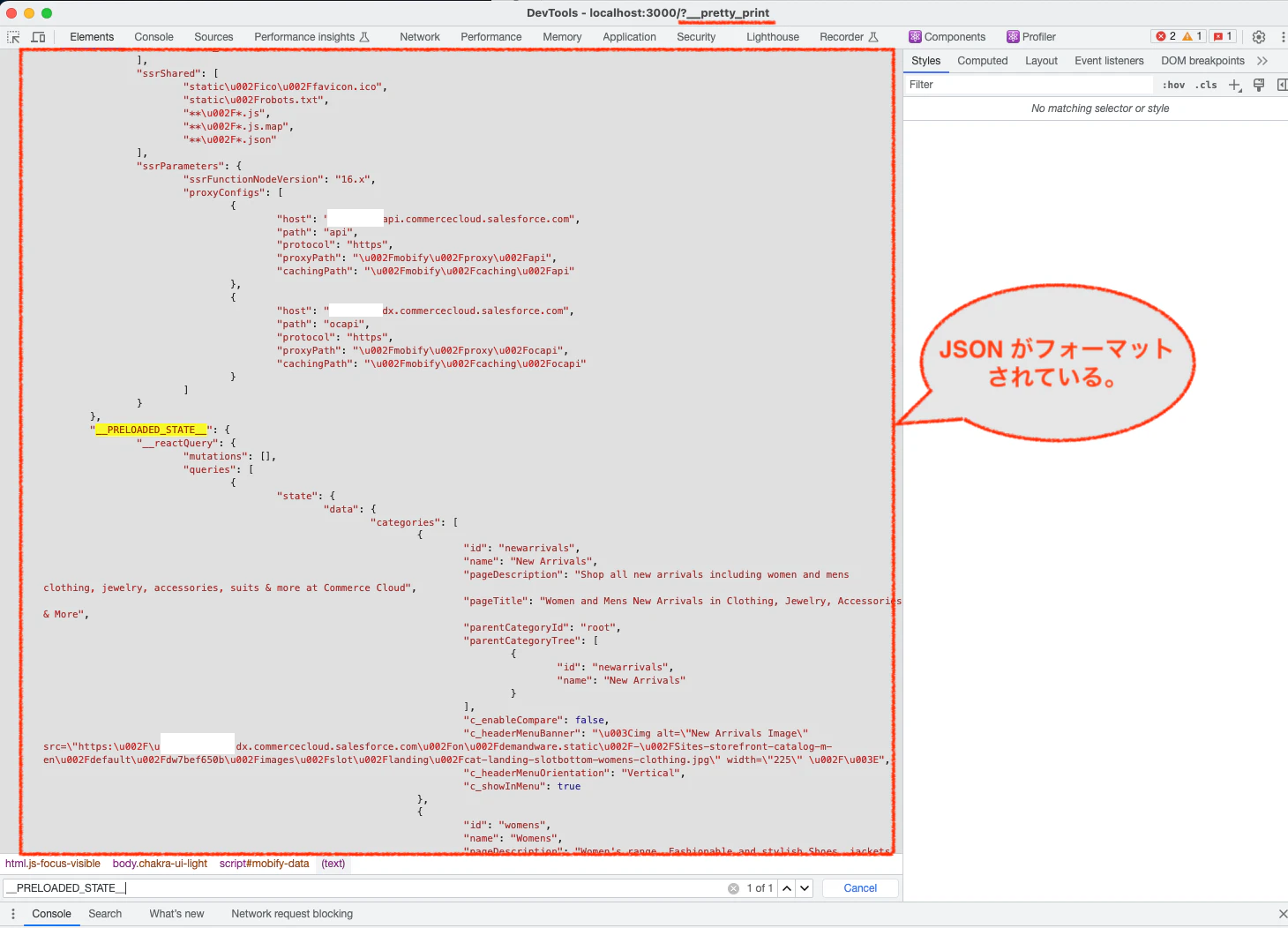The image size is (1288, 928).
Task: Click the "c_headerMenuOrientation" key text
Action: click(536, 773)
